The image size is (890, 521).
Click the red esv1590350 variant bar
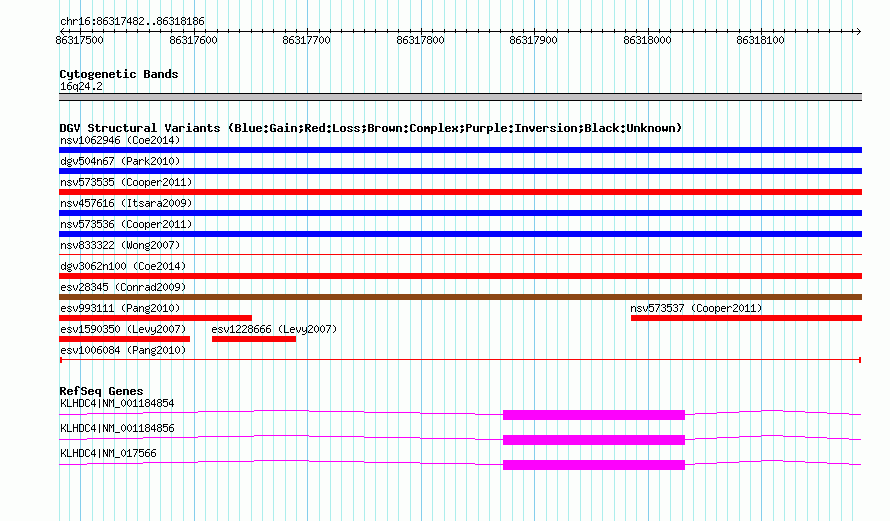pyautogui.click(x=124, y=339)
